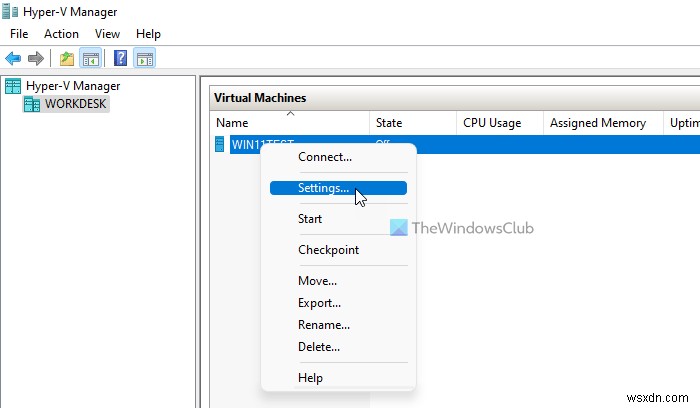This screenshot has width=700, height=408.
Task: Open the Help menu in menu bar
Action: [148, 34]
